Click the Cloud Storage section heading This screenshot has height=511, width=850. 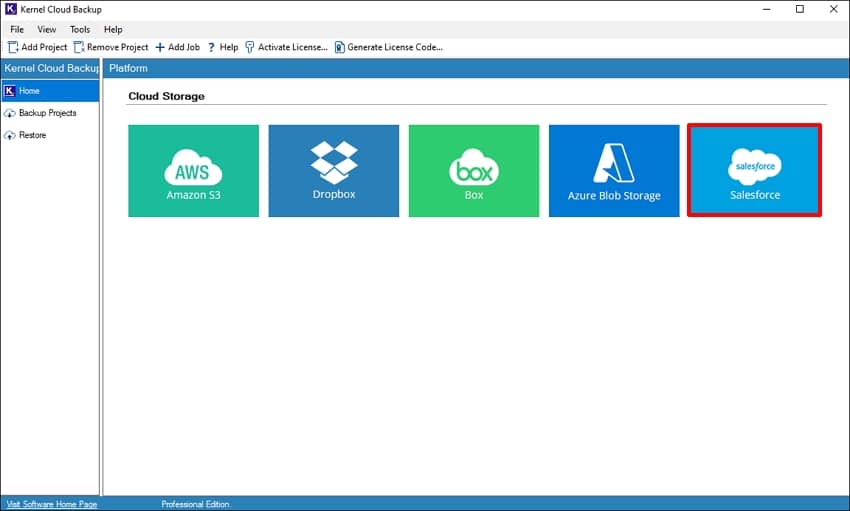166,96
